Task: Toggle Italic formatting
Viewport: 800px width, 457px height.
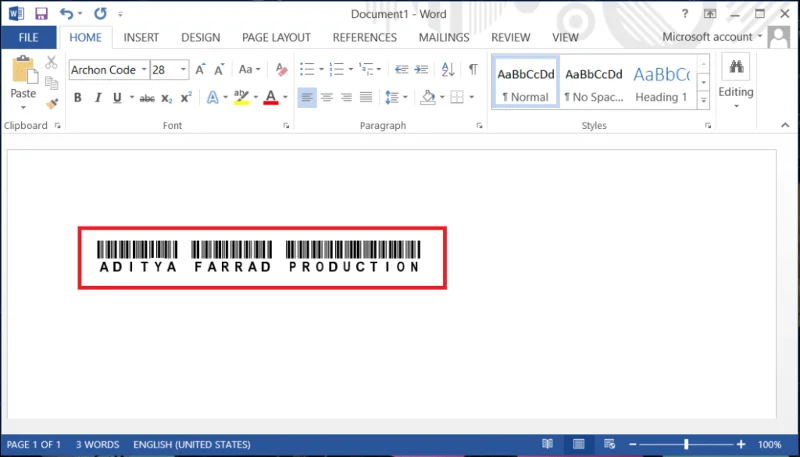Action: (98, 97)
